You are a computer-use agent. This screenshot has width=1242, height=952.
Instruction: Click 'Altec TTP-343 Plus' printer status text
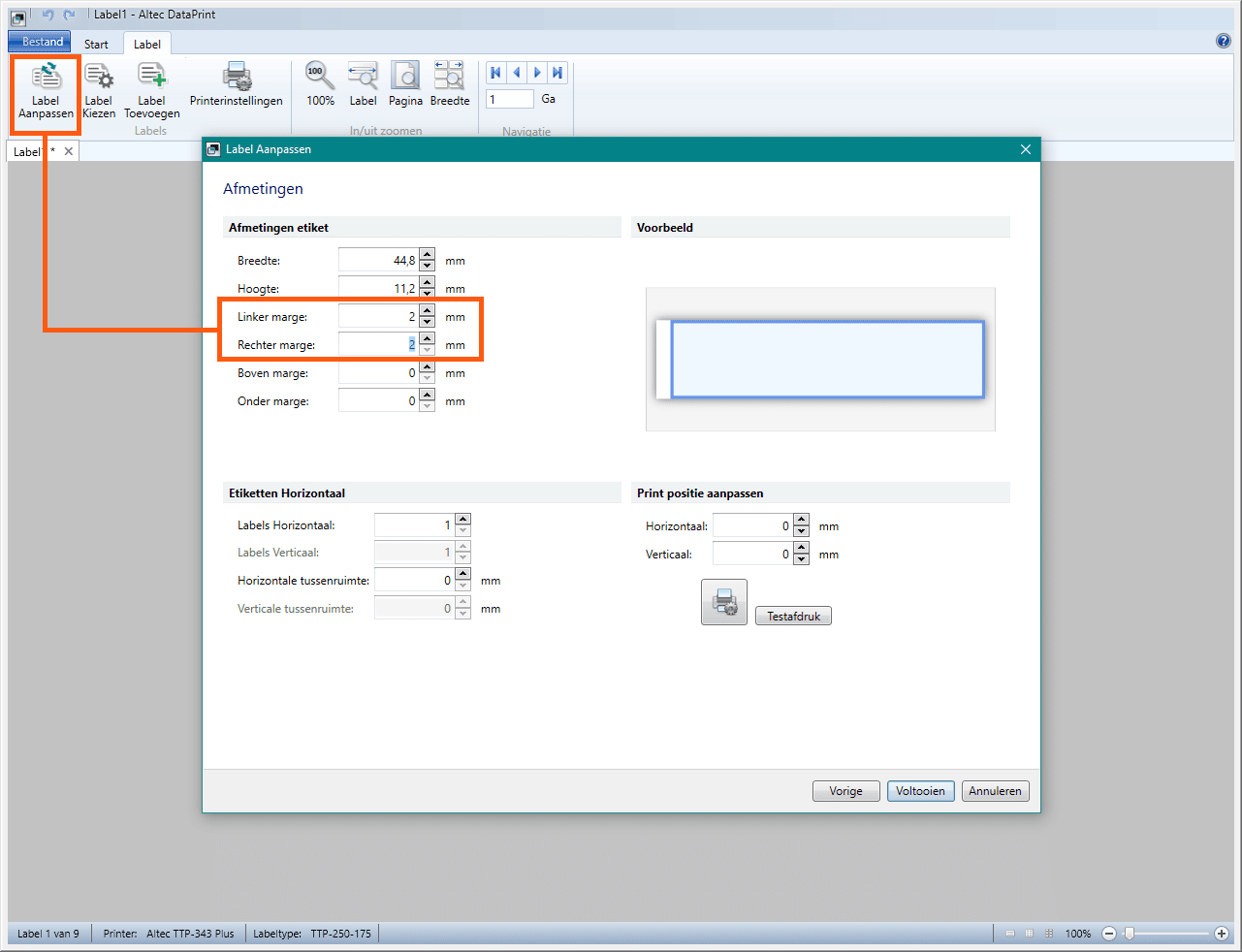pos(190,934)
